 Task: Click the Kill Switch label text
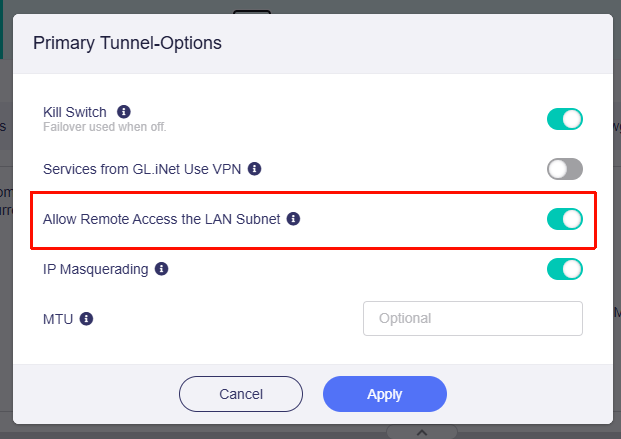click(x=75, y=112)
